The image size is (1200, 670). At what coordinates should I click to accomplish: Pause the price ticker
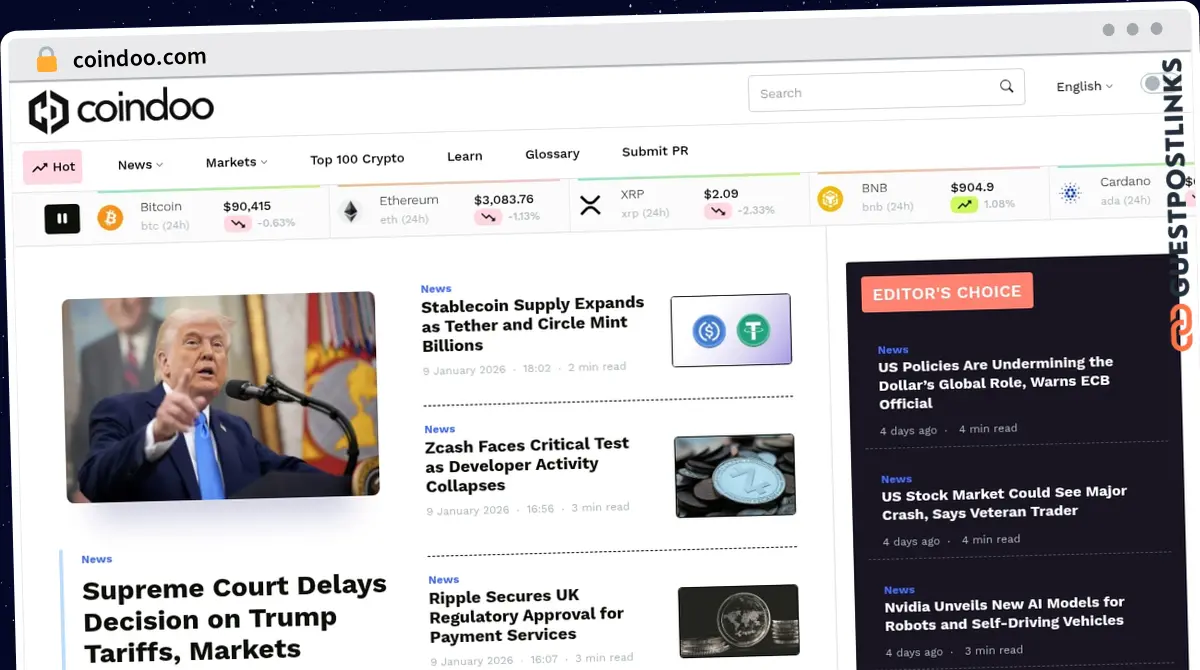click(x=62, y=218)
